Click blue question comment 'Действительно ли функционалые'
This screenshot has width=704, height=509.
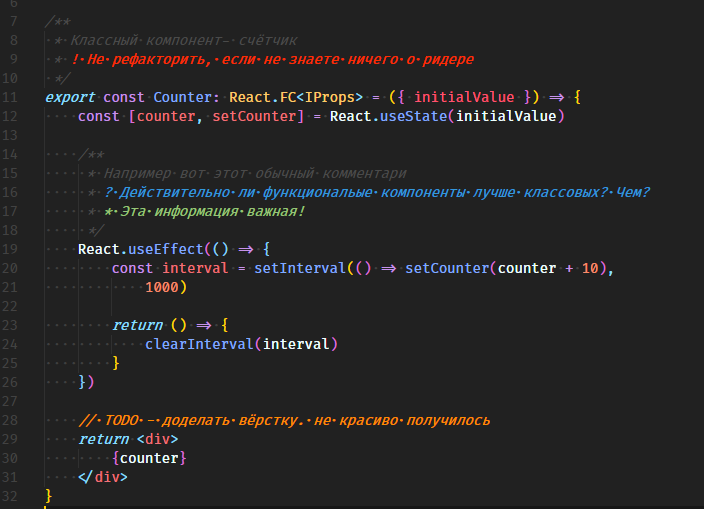(246, 192)
